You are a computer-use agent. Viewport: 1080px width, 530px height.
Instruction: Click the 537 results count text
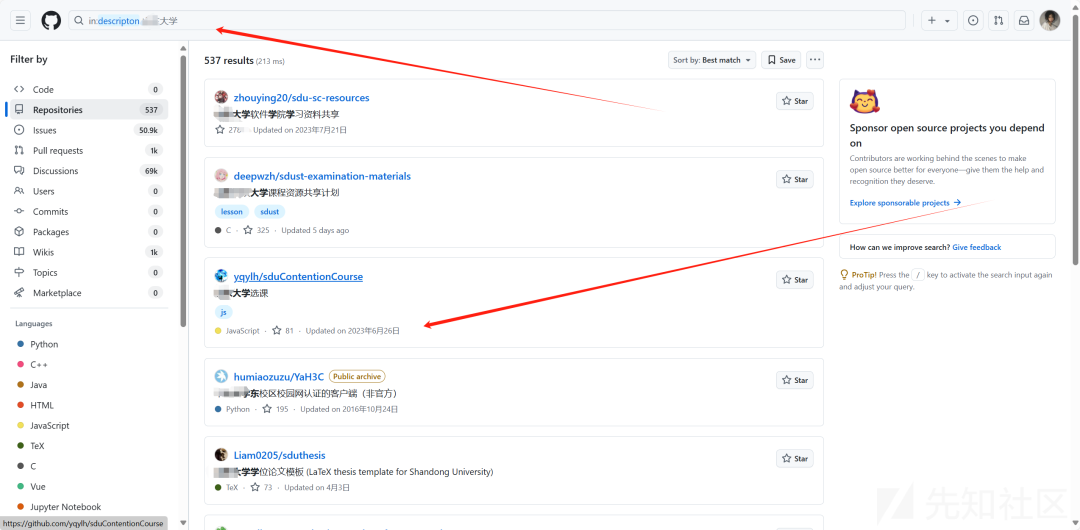pos(229,61)
